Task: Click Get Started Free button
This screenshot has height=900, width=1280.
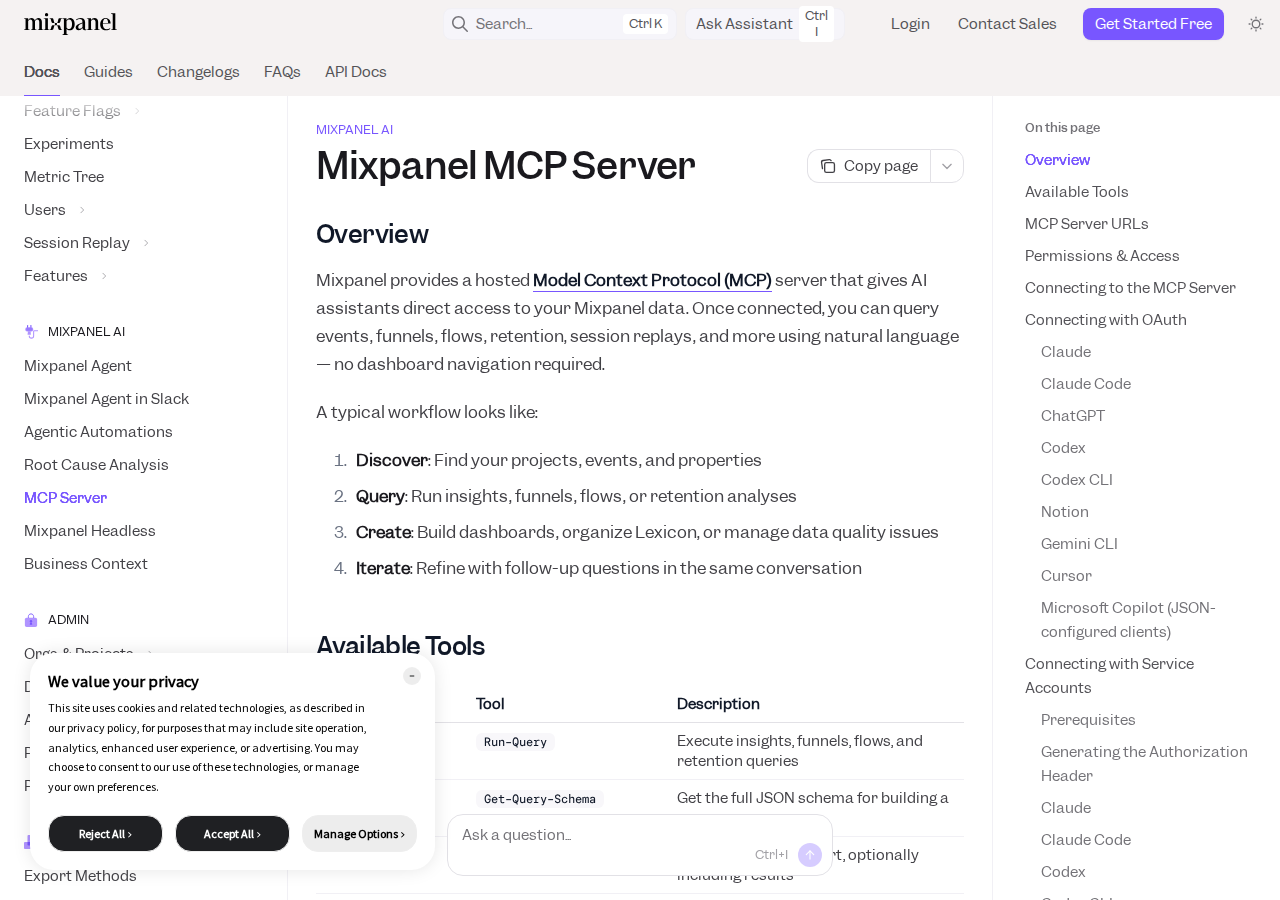Action: pyautogui.click(x=1153, y=24)
